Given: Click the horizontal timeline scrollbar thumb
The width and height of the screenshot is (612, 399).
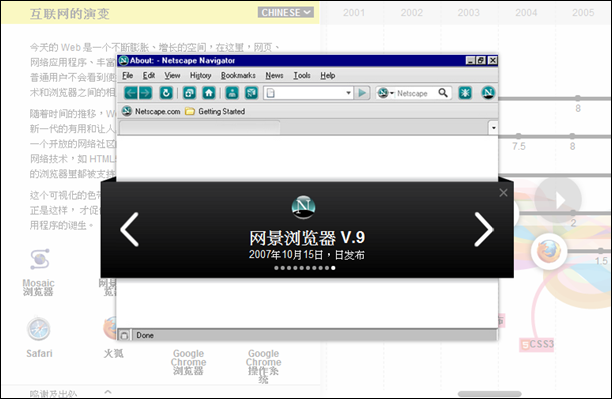Looking at the screenshot, I should pyautogui.click(x=489, y=394).
